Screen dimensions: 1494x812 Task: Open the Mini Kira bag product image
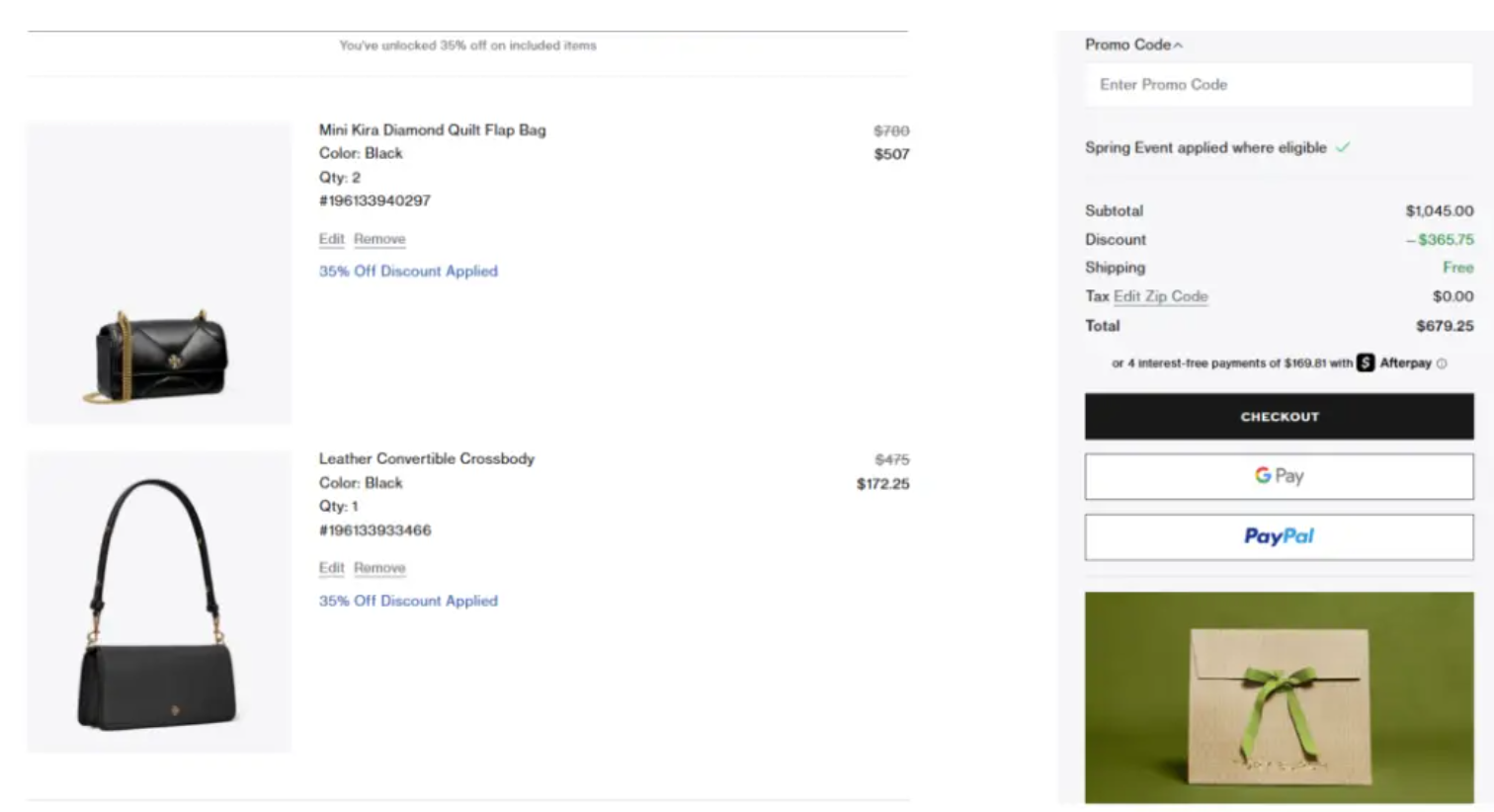tap(159, 274)
